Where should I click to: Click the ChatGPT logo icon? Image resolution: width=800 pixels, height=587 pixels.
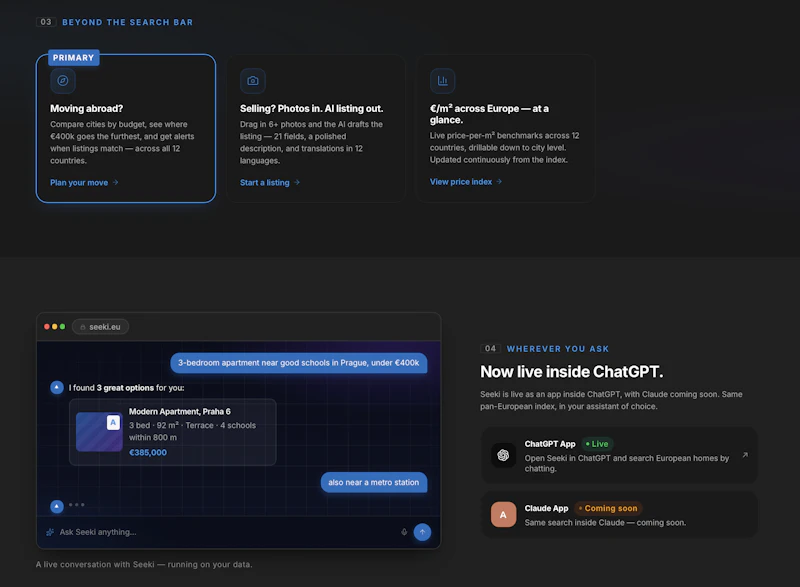[x=504, y=455]
